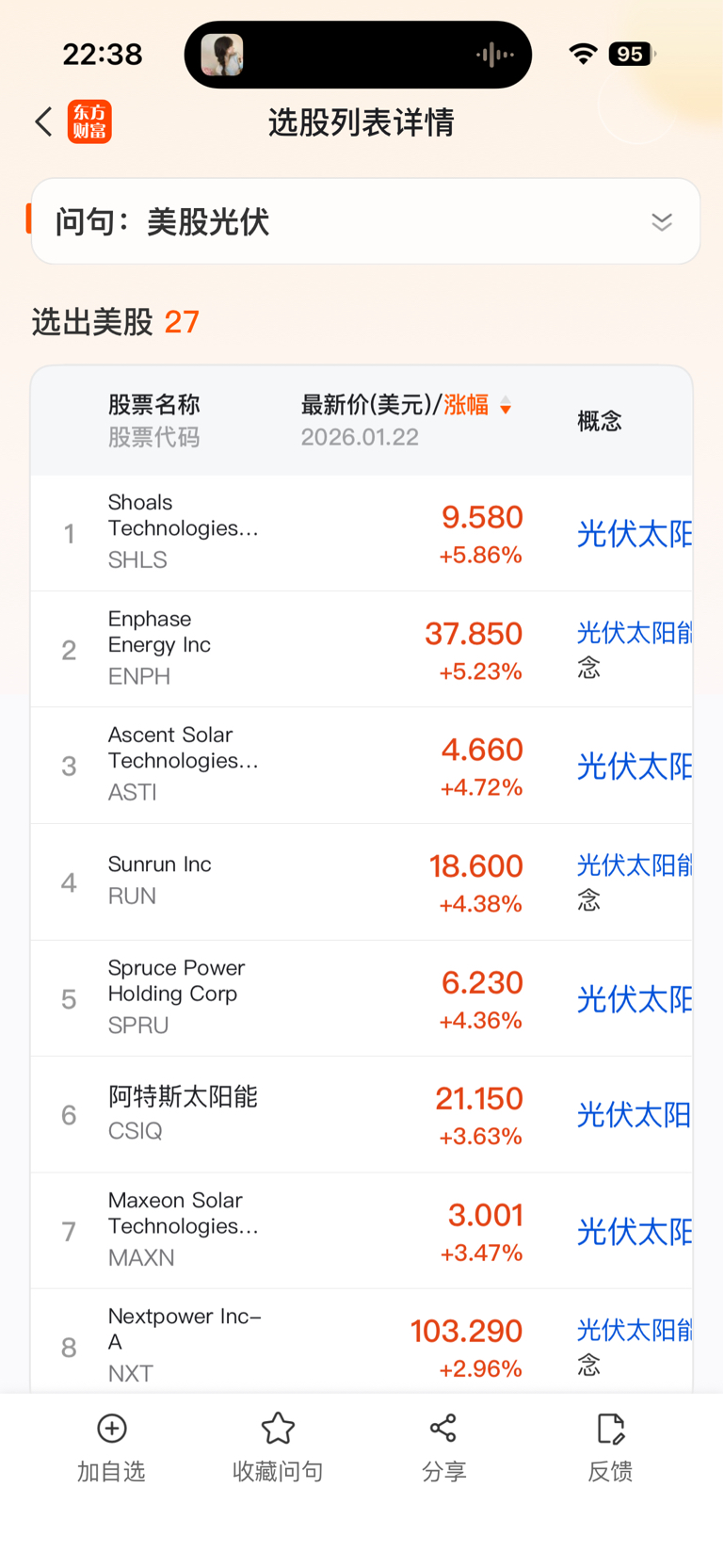Tap the 分享 share icon
This screenshot has width=724, height=1568.
(x=443, y=1428)
